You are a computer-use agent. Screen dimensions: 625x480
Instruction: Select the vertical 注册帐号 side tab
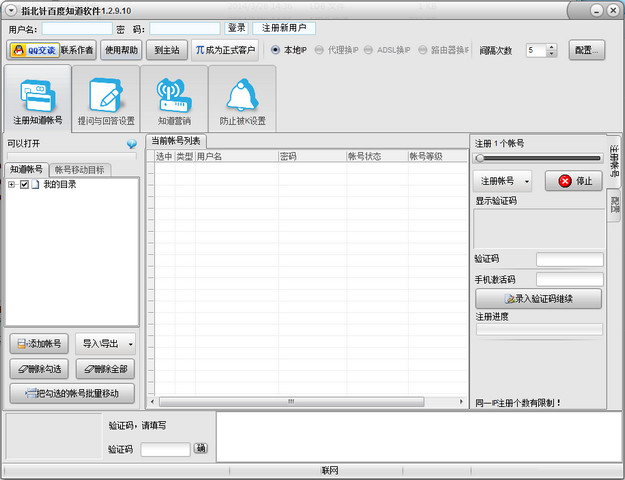614,161
